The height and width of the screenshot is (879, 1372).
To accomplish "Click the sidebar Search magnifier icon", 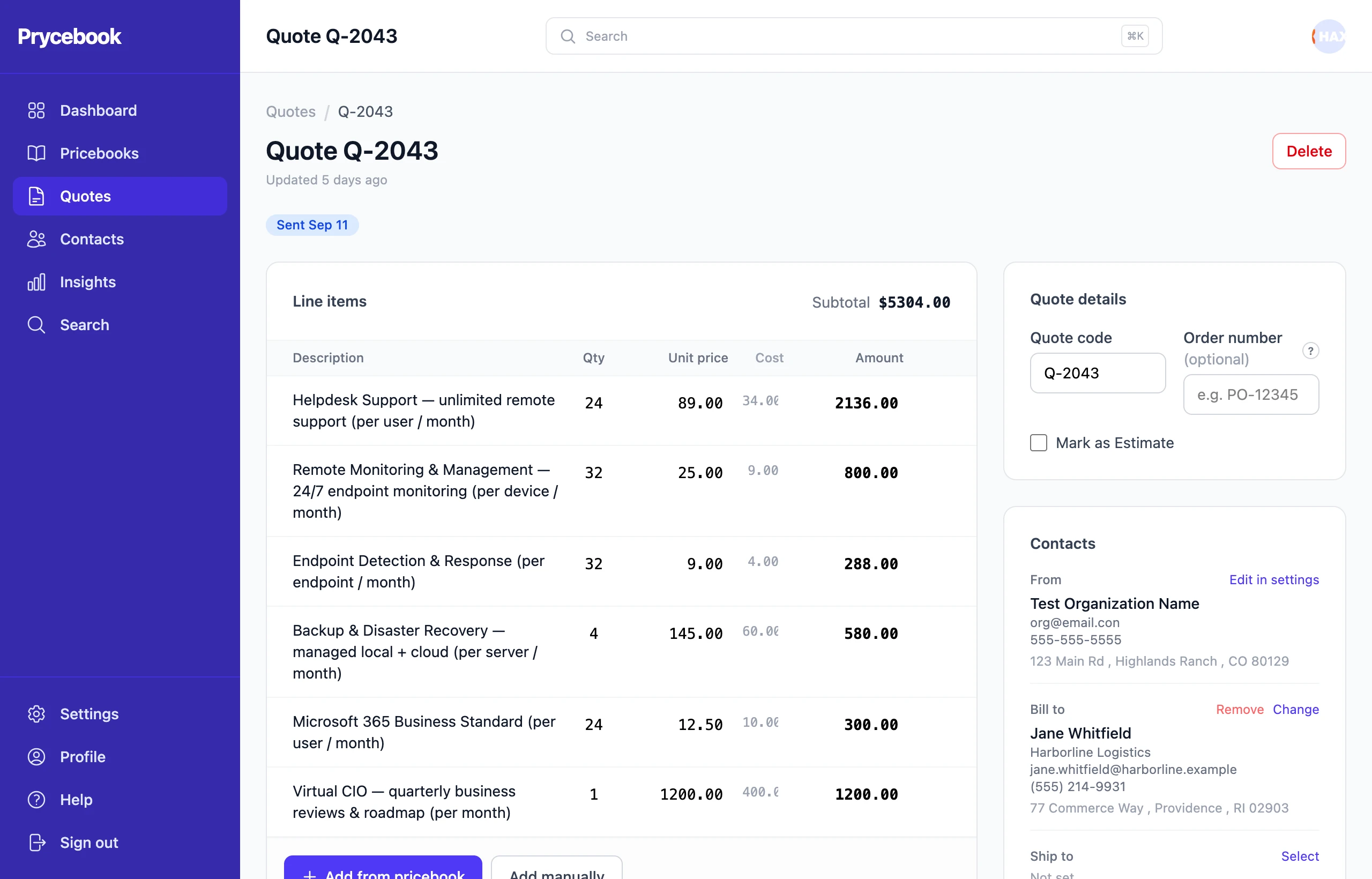I will 36,324.
